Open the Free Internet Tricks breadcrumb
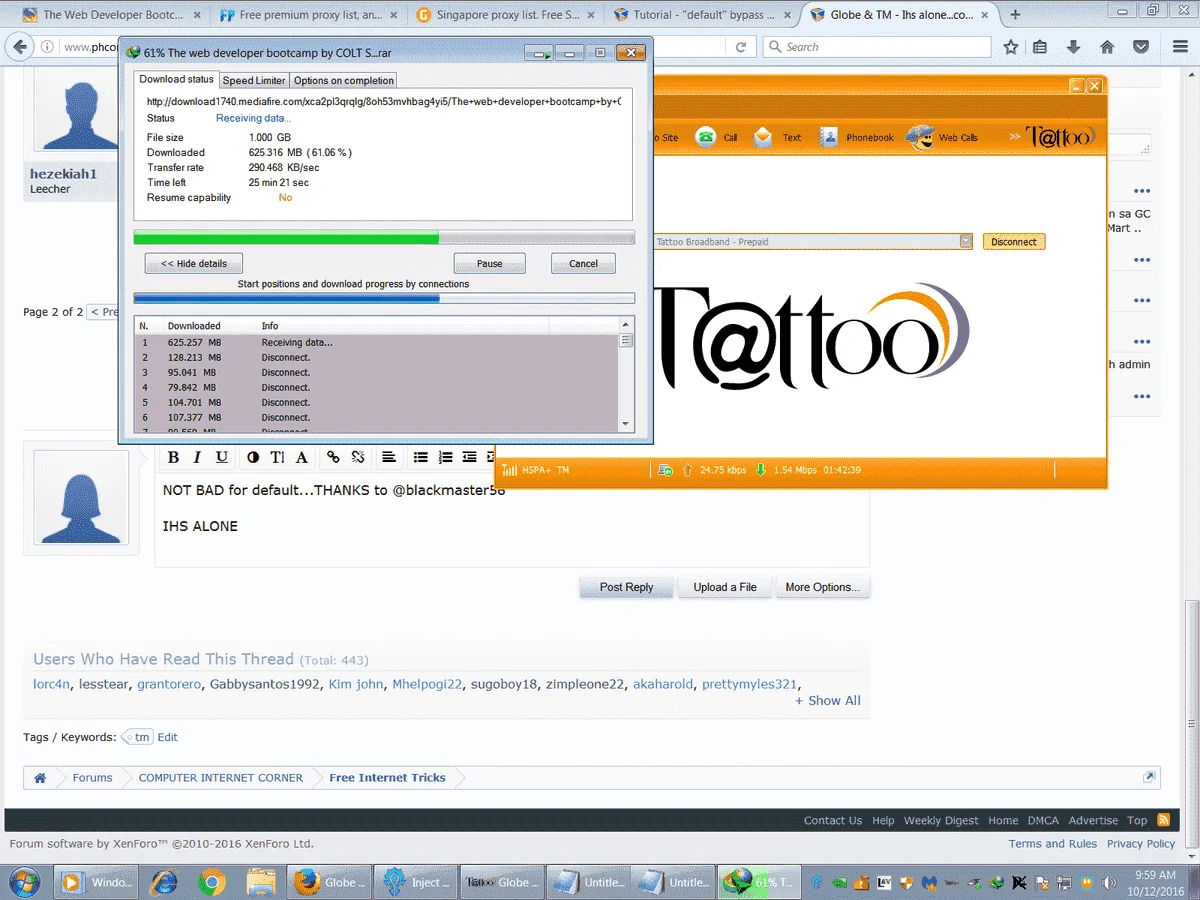 (x=387, y=777)
